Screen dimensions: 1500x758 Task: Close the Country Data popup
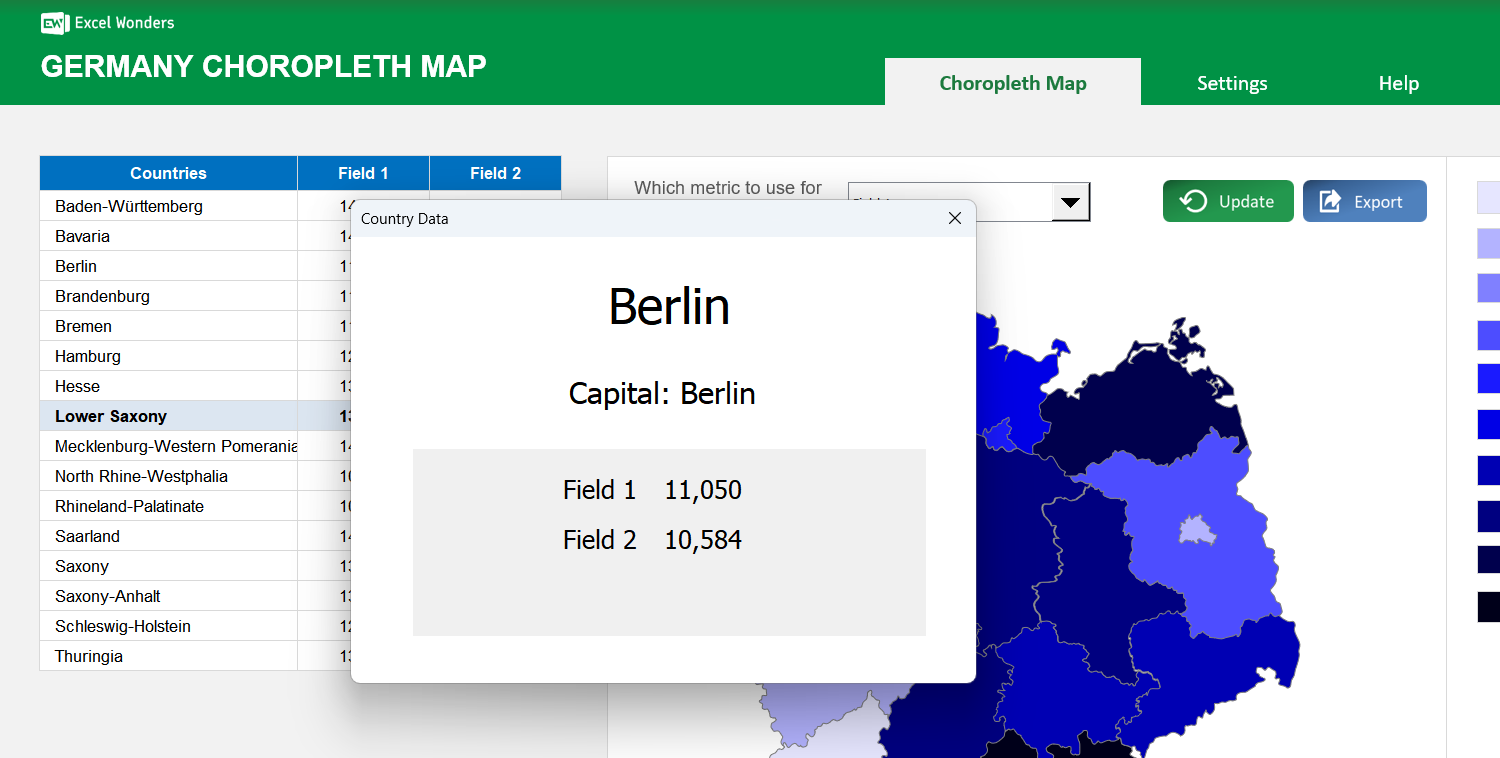click(954, 217)
